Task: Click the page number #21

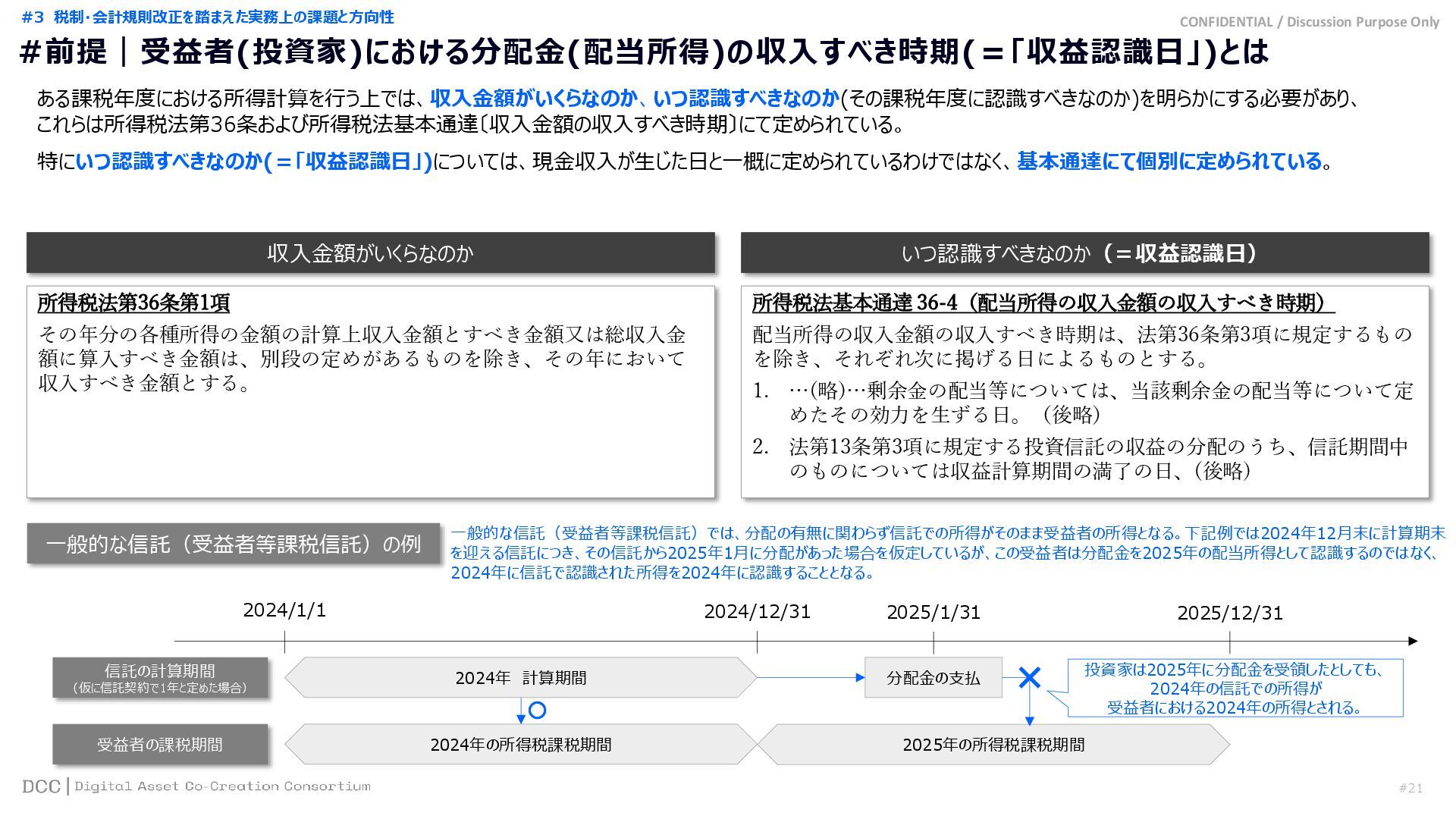Action: pos(1410,788)
